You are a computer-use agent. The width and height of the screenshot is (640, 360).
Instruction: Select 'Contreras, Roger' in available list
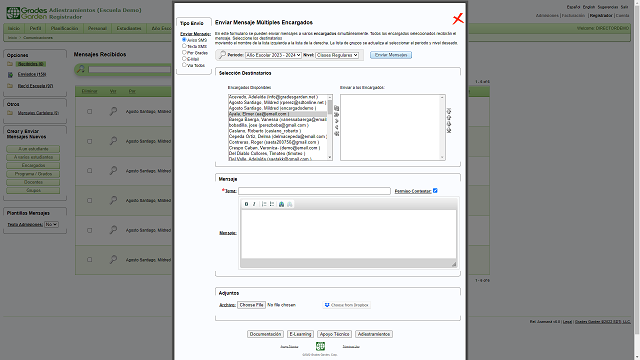(x=278, y=142)
